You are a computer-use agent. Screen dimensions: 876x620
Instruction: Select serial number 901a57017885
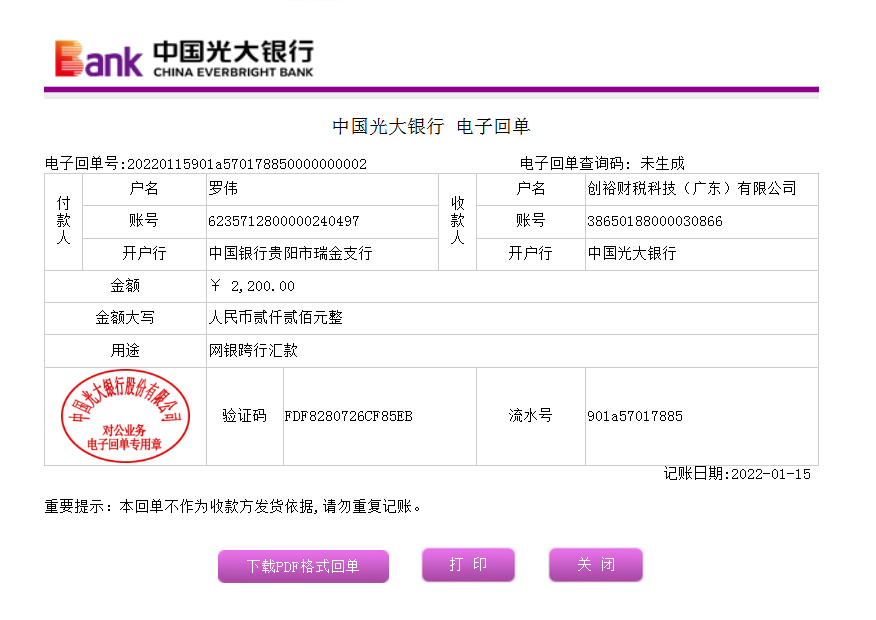point(635,416)
